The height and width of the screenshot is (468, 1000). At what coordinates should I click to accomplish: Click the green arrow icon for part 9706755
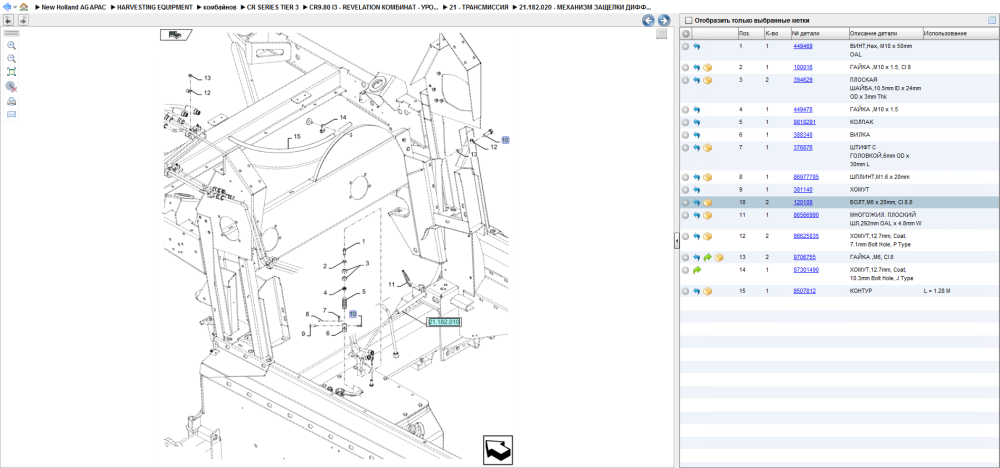click(707, 257)
